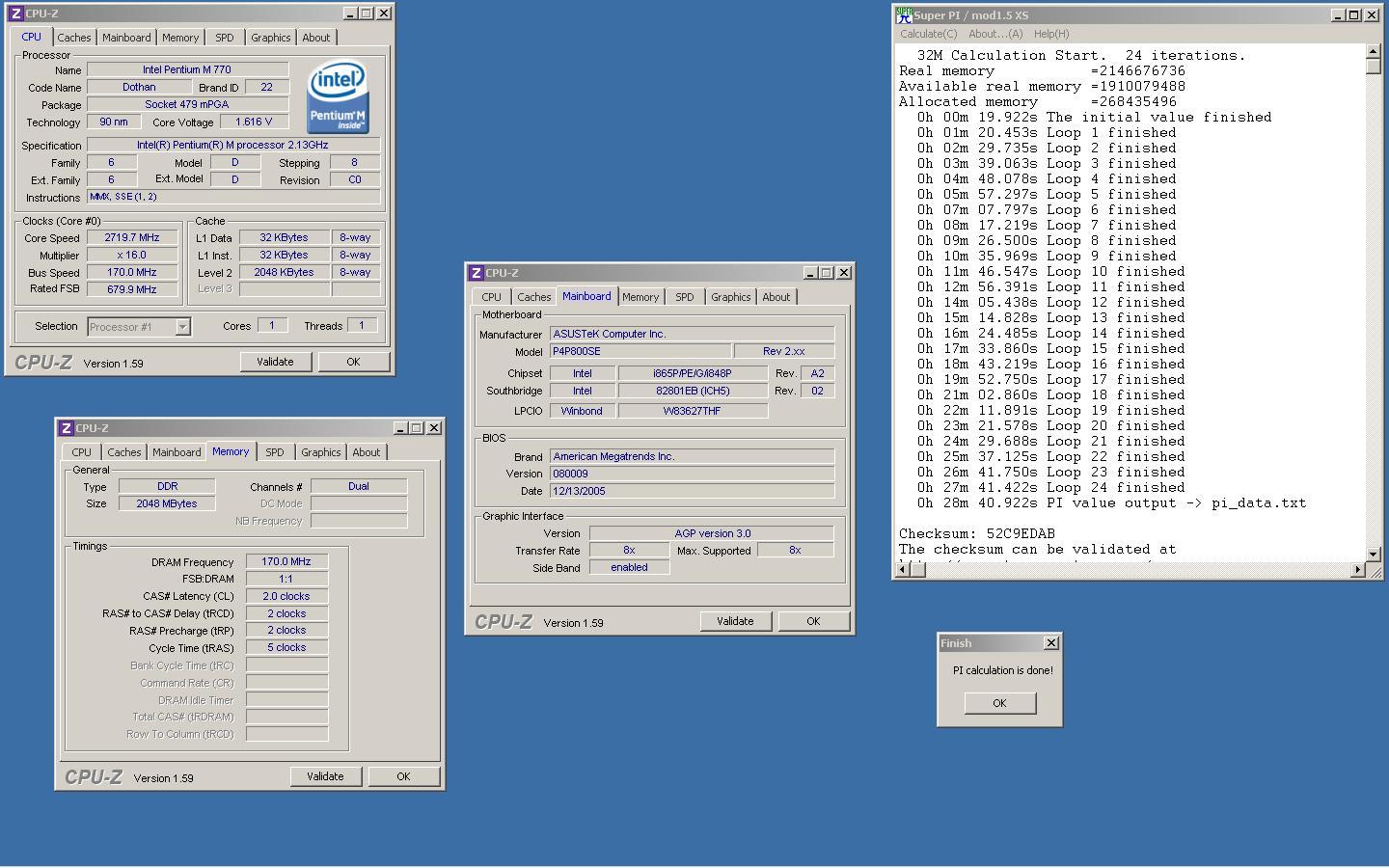Screen dimensions: 1389x868
Task: Open the Graphics tab in the CPU window
Action: click(271, 38)
